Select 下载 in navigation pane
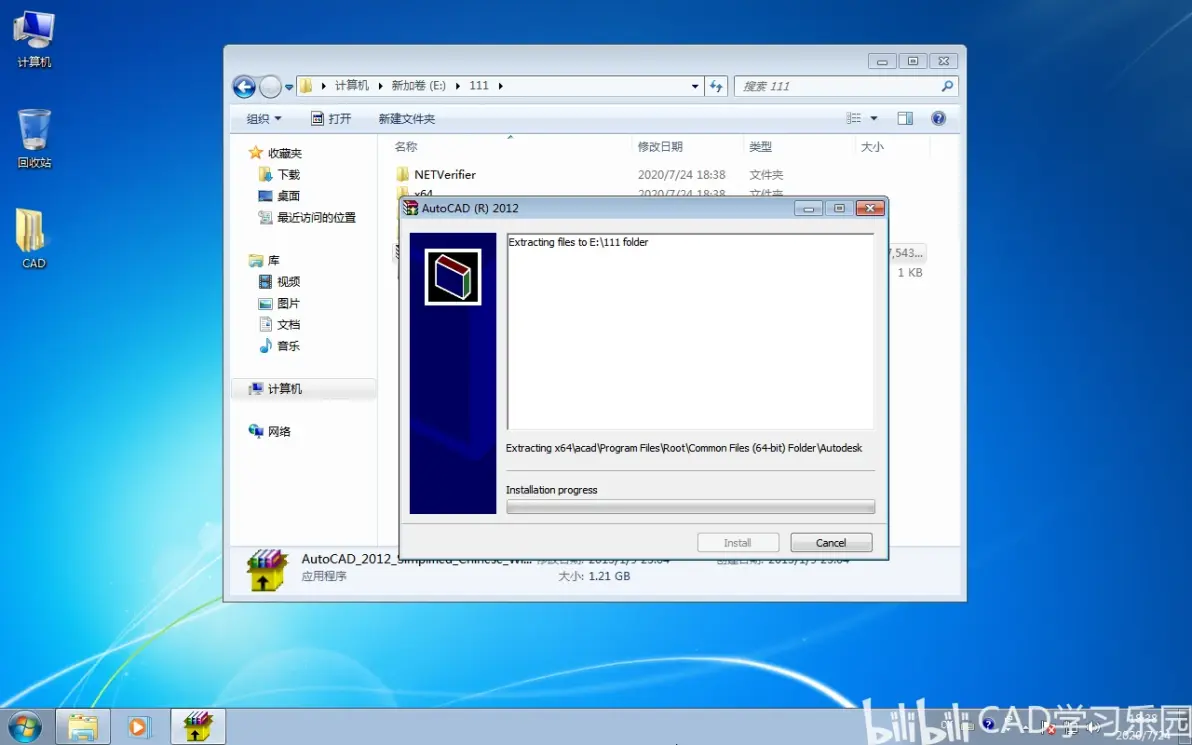 pyautogui.click(x=288, y=174)
